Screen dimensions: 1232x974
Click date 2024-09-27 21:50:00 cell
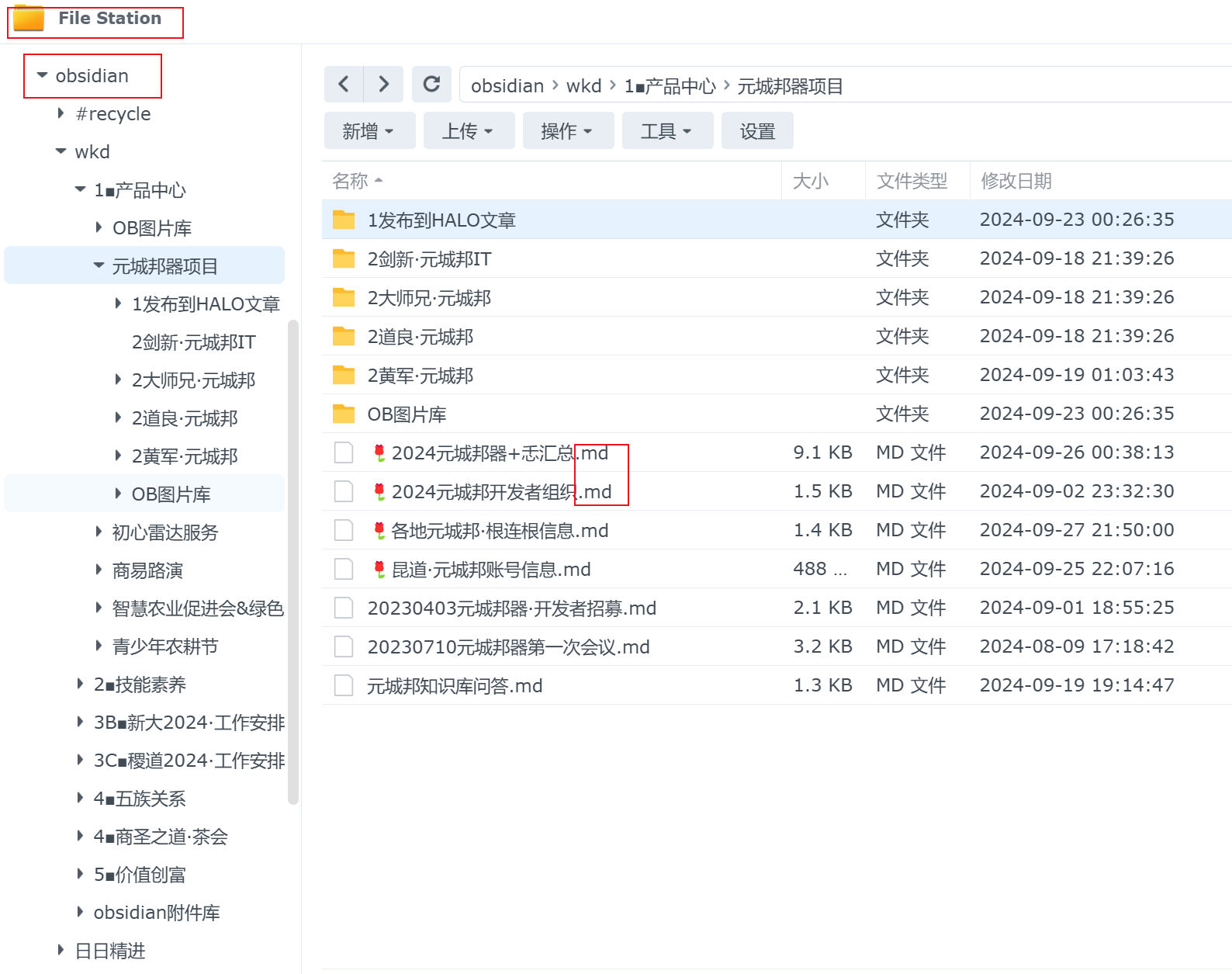1077,530
